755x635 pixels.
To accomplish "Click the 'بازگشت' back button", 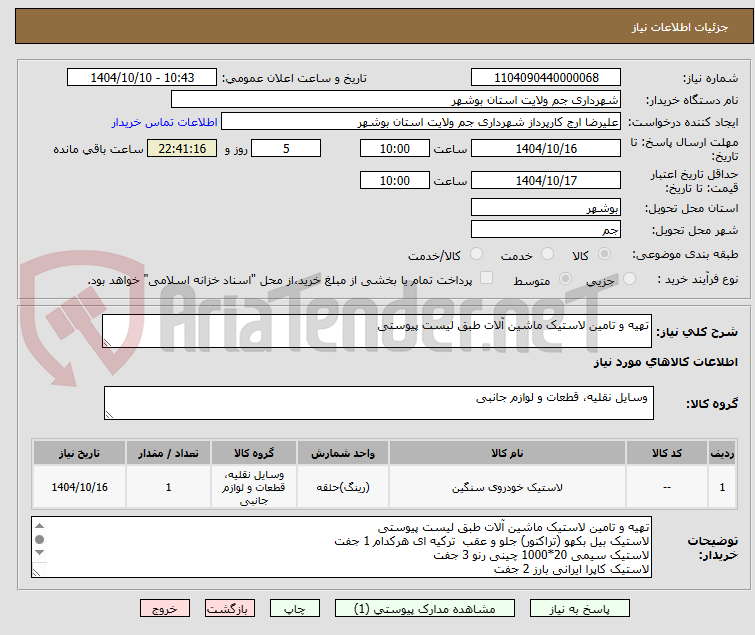I will click(230, 609).
